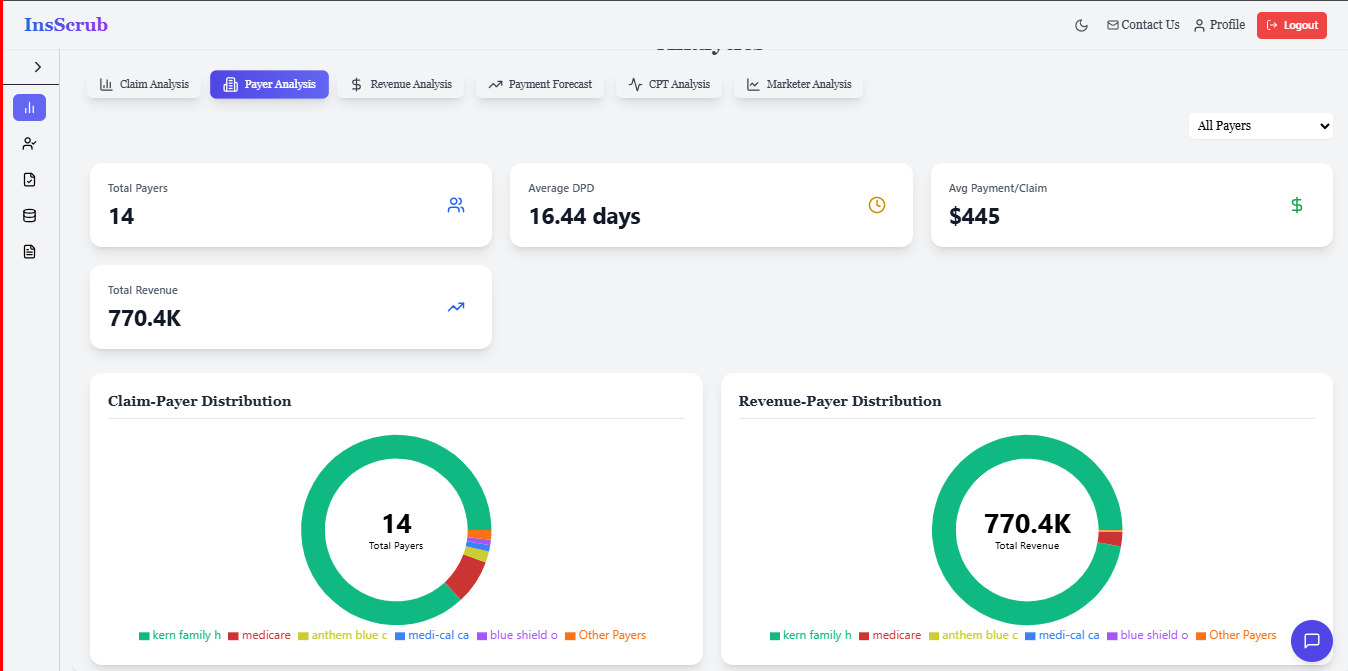Viewport: 1348px width, 671px height.
Task: Toggle dark mode with the moon icon
Action: pos(1081,25)
